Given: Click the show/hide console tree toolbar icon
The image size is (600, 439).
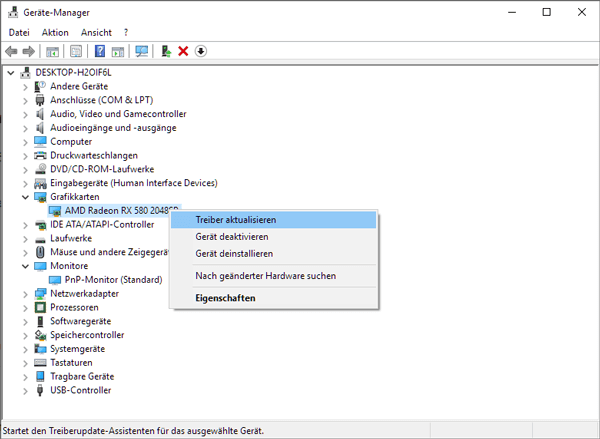Looking at the screenshot, I should pos(53,51).
